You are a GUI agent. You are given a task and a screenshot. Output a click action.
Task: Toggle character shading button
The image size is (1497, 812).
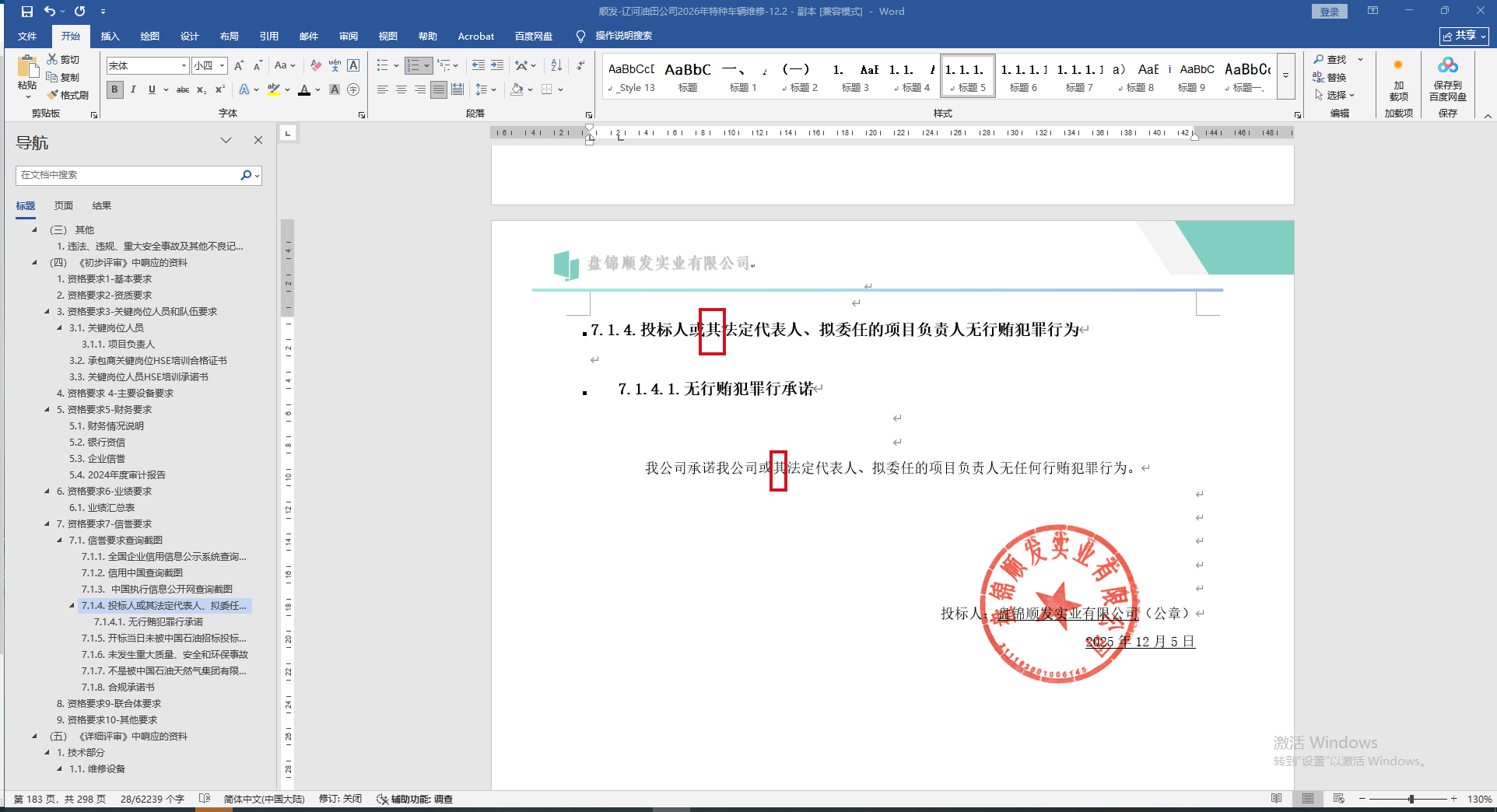[x=335, y=89]
